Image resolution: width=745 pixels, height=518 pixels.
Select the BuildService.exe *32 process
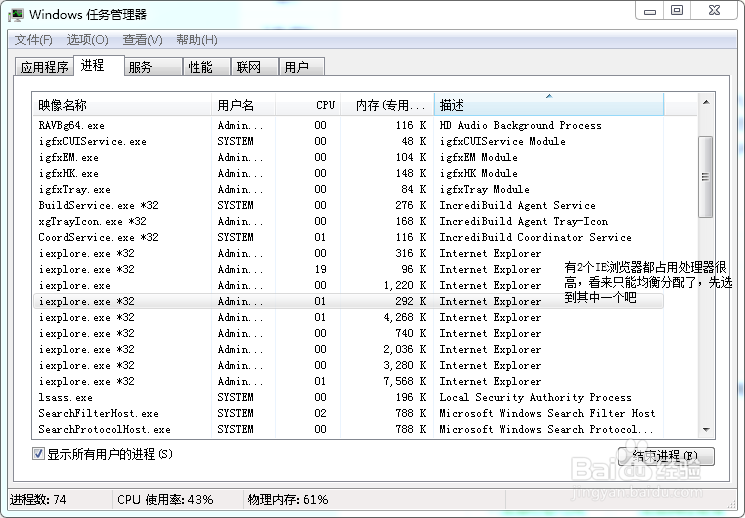[348, 205]
